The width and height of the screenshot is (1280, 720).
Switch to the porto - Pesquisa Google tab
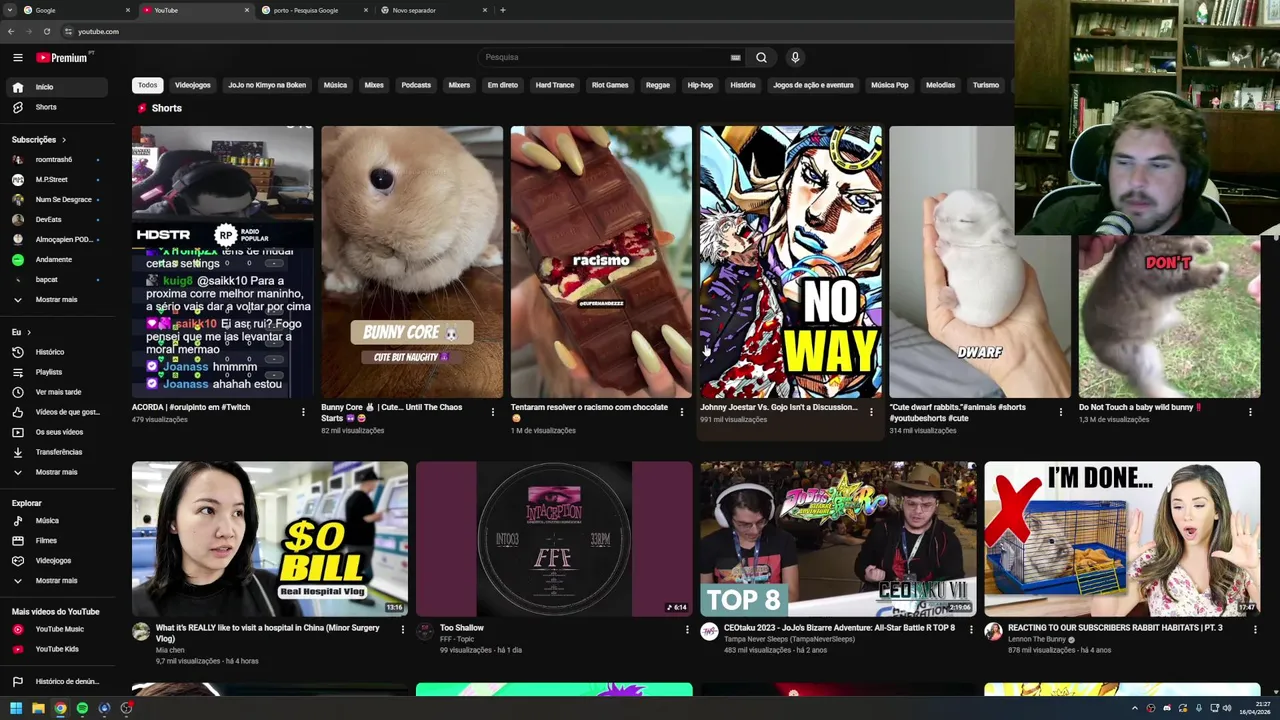coord(314,10)
